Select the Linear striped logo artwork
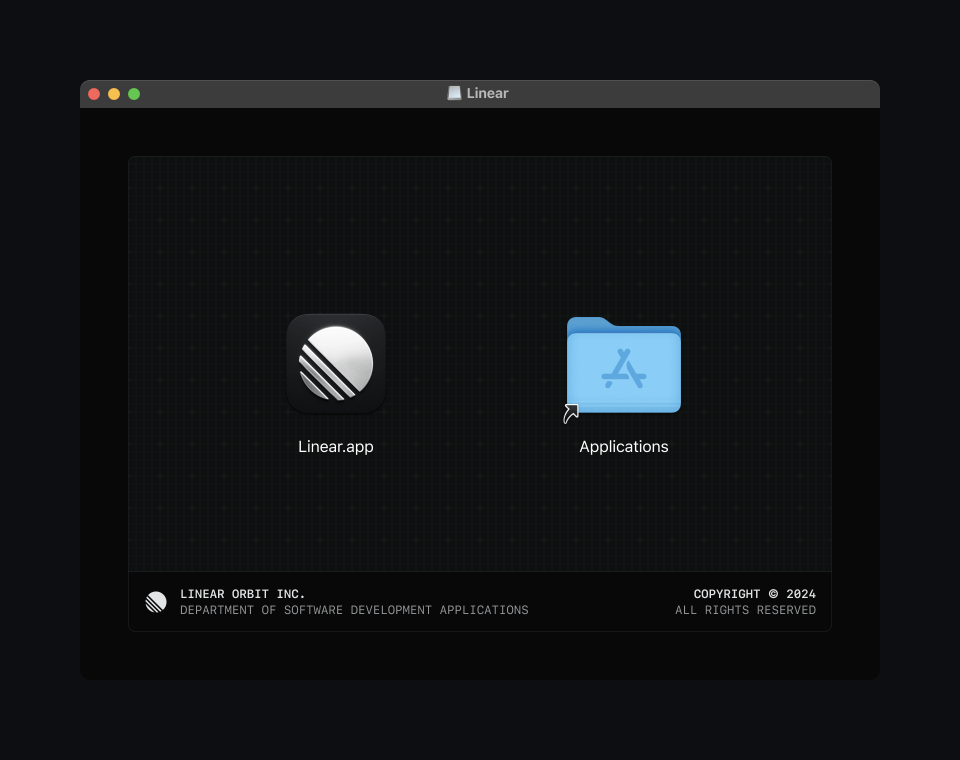The image size is (960, 760). pyautogui.click(x=336, y=363)
